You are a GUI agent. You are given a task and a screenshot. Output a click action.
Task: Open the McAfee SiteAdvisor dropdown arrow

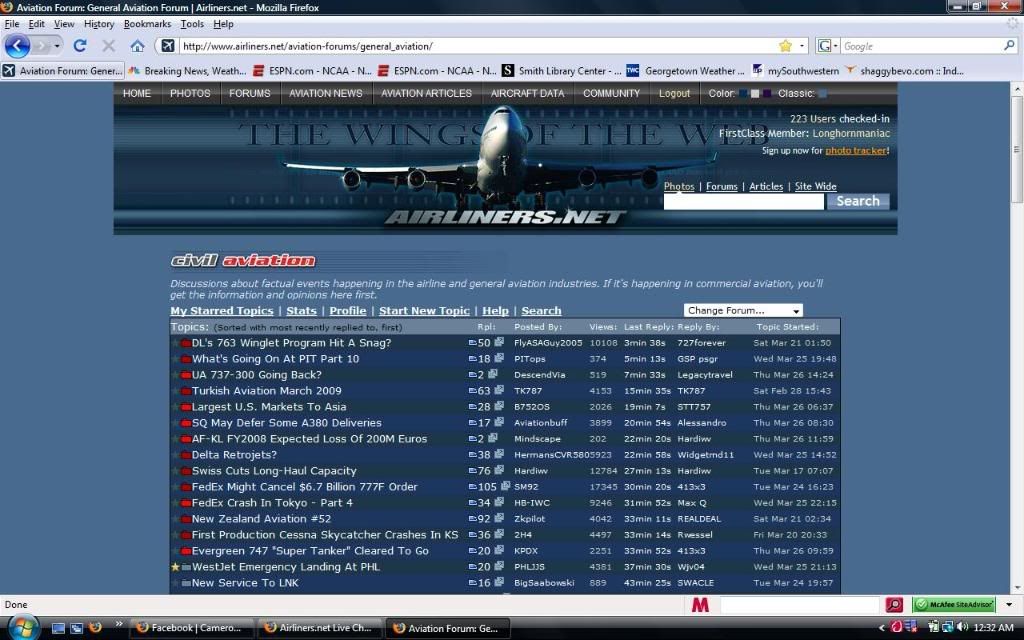coord(1009,605)
